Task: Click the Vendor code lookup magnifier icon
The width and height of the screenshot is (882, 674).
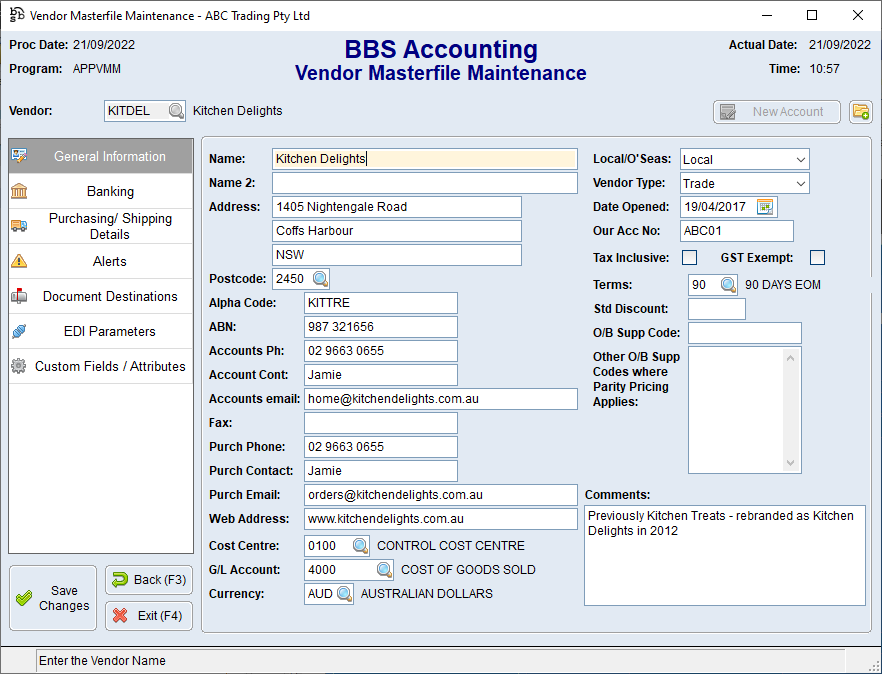Action: (x=176, y=111)
